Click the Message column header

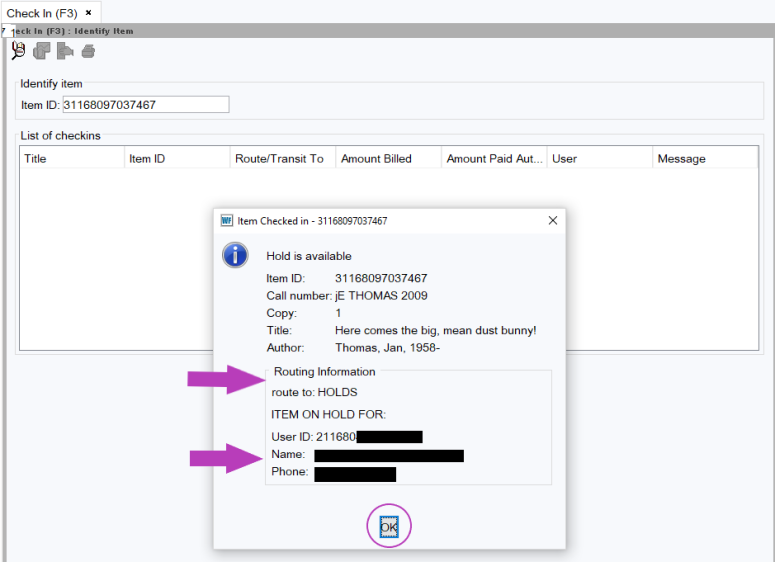pos(704,158)
